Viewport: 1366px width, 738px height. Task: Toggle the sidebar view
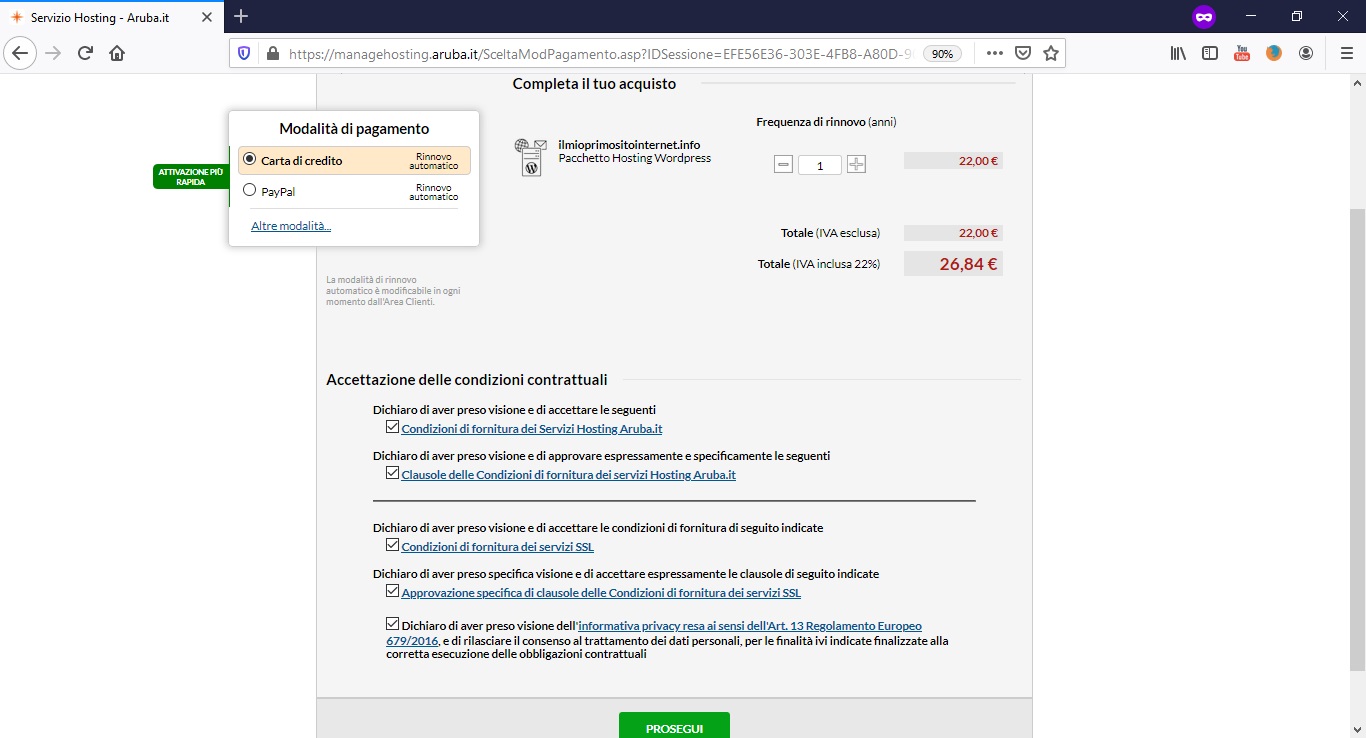coord(1210,53)
